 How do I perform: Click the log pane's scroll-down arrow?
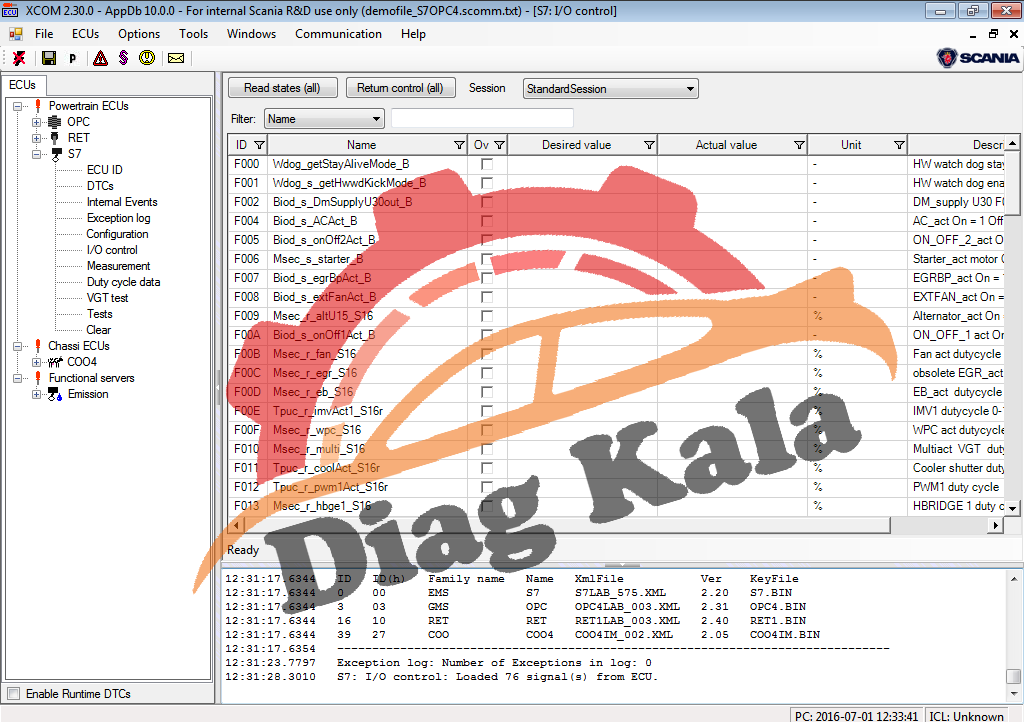pyautogui.click(x=1014, y=694)
